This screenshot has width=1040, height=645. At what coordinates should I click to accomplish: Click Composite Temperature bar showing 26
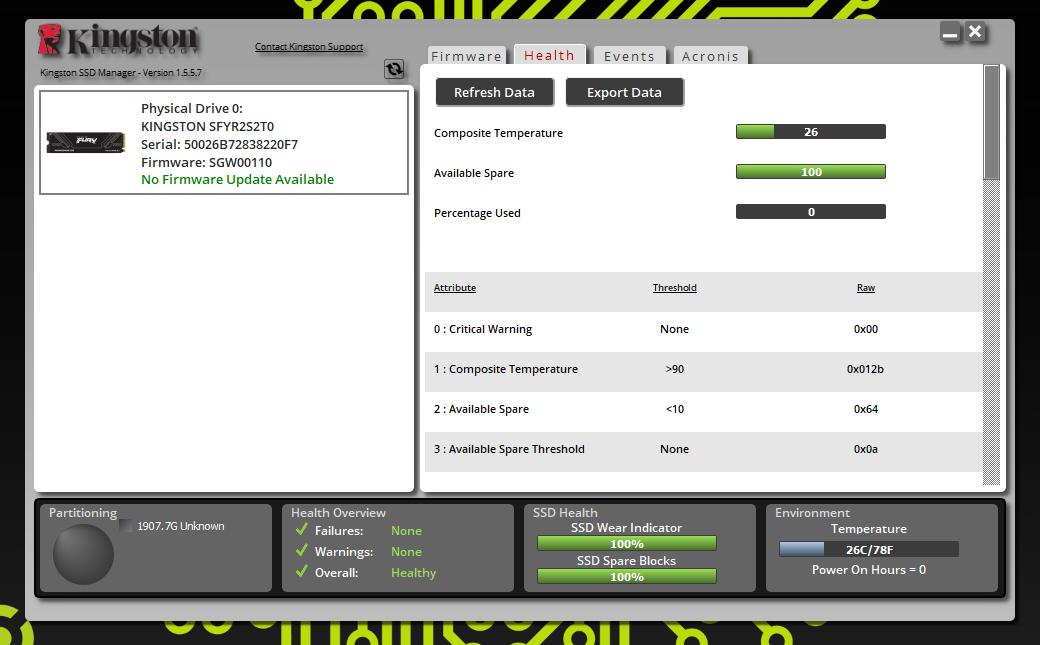[811, 131]
